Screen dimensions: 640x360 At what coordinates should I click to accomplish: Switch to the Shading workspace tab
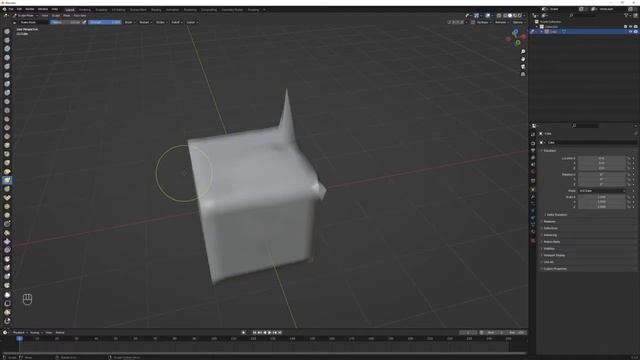point(156,9)
